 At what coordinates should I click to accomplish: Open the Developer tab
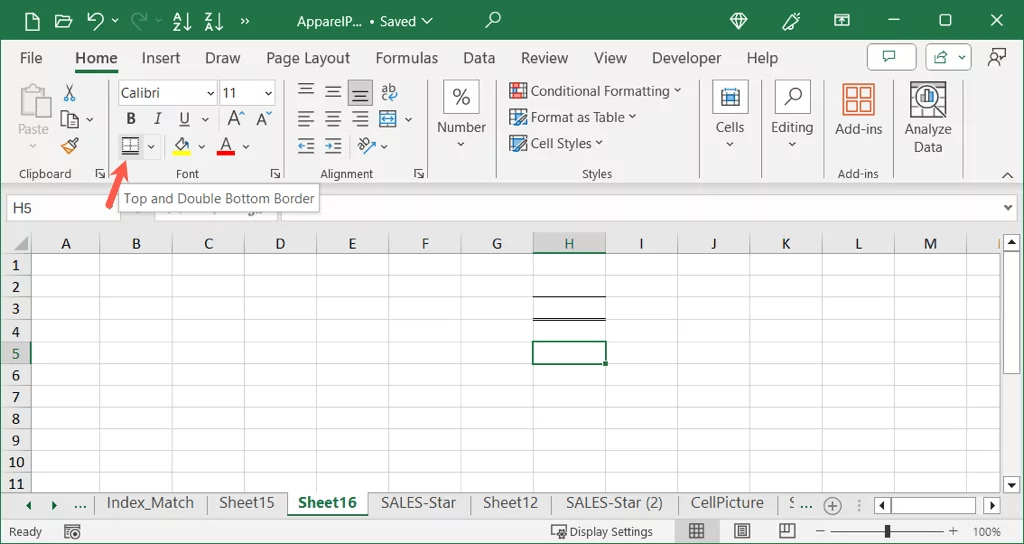[686, 58]
